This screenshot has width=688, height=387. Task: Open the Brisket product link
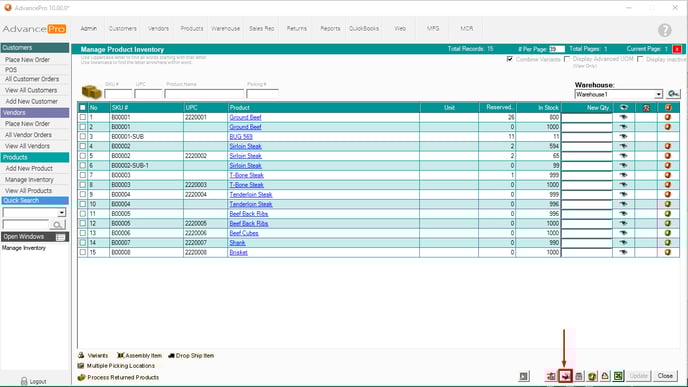[238, 252]
